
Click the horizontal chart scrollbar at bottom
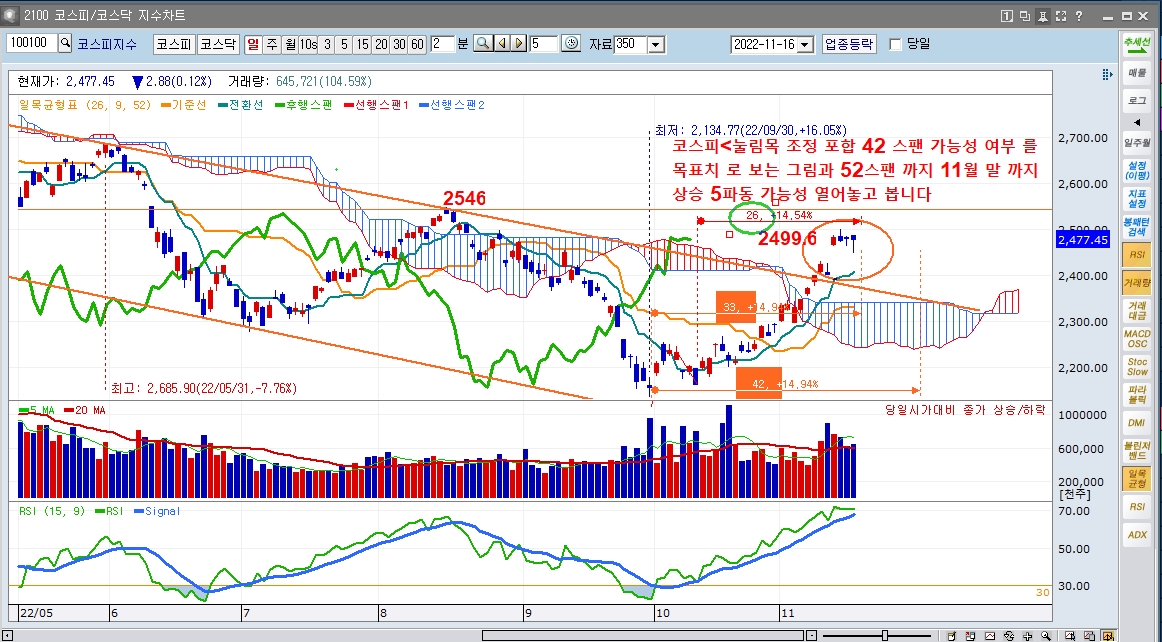pyautogui.click(x=643, y=635)
